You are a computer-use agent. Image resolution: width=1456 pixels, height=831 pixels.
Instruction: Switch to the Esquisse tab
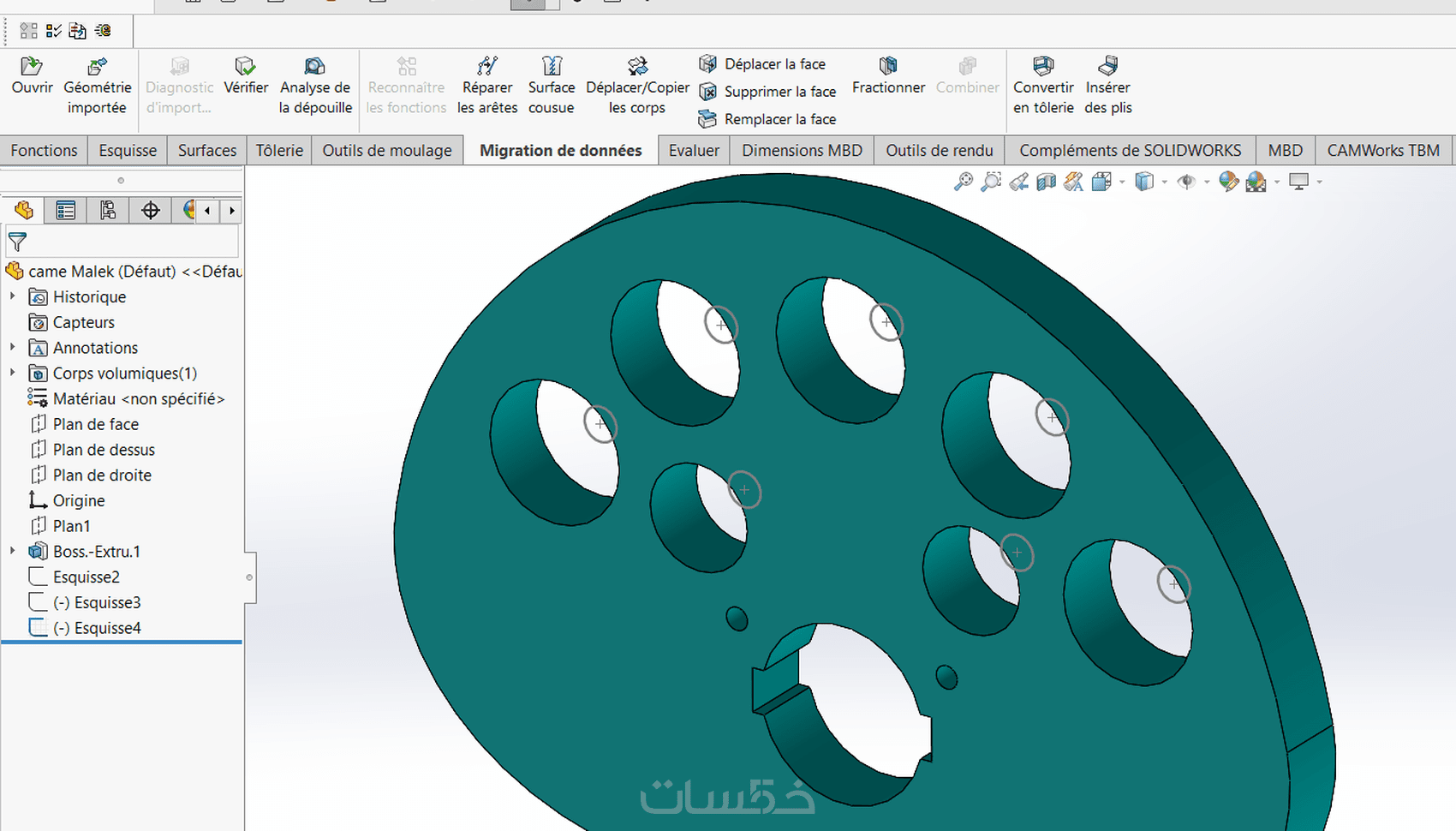tap(128, 150)
